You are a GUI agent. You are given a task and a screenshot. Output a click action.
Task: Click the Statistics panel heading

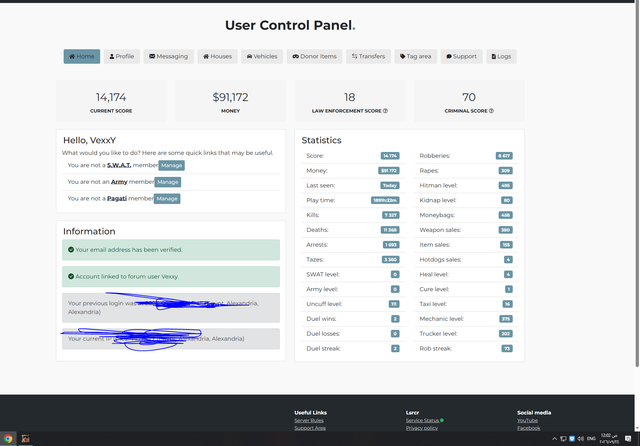coord(321,140)
